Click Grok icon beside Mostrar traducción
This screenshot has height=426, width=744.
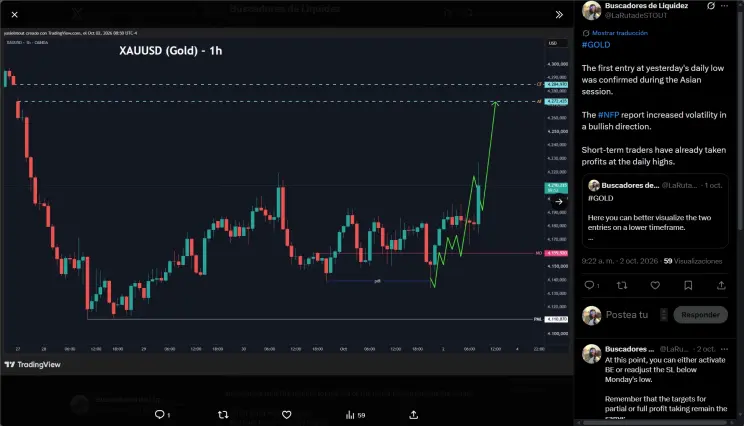[586, 33]
